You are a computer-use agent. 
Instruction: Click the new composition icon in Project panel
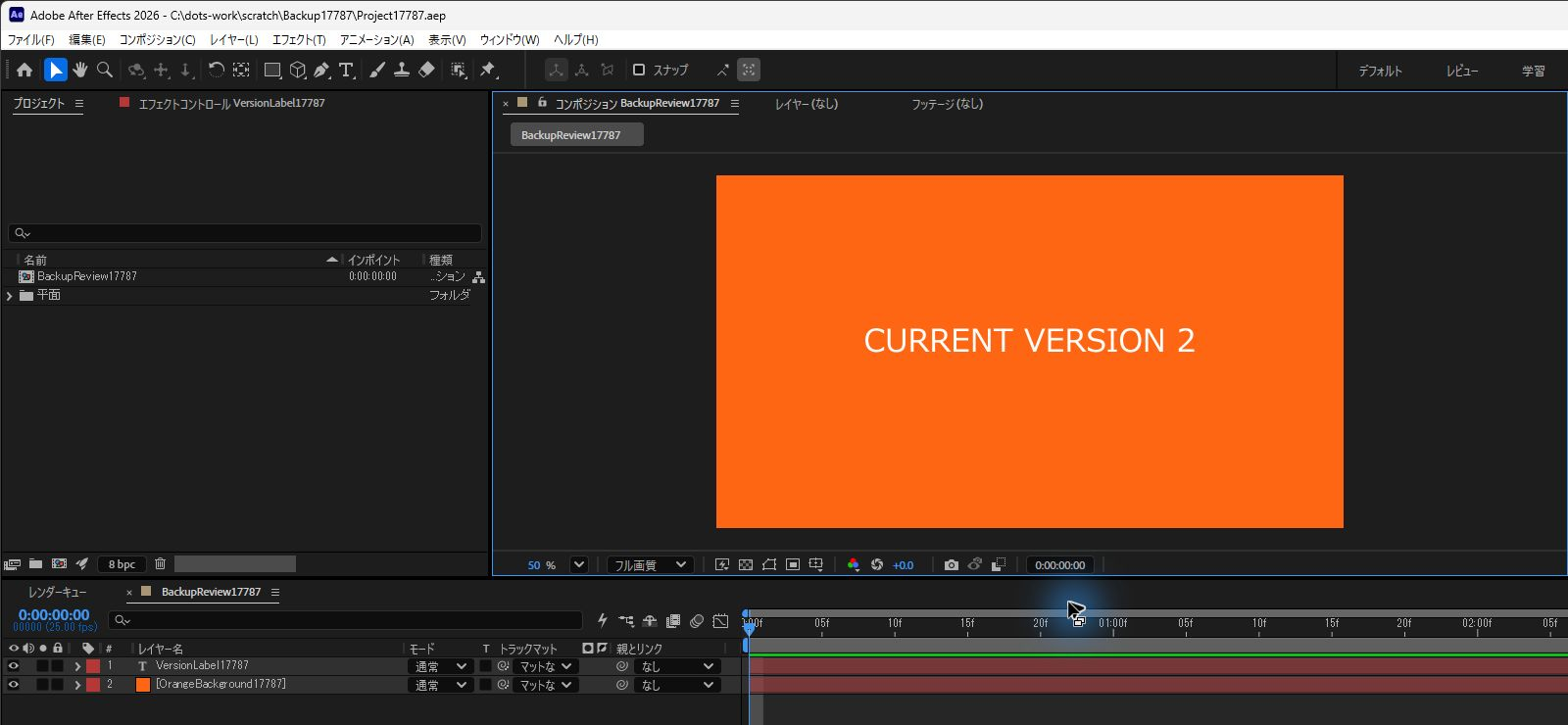(x=59, y=563)
